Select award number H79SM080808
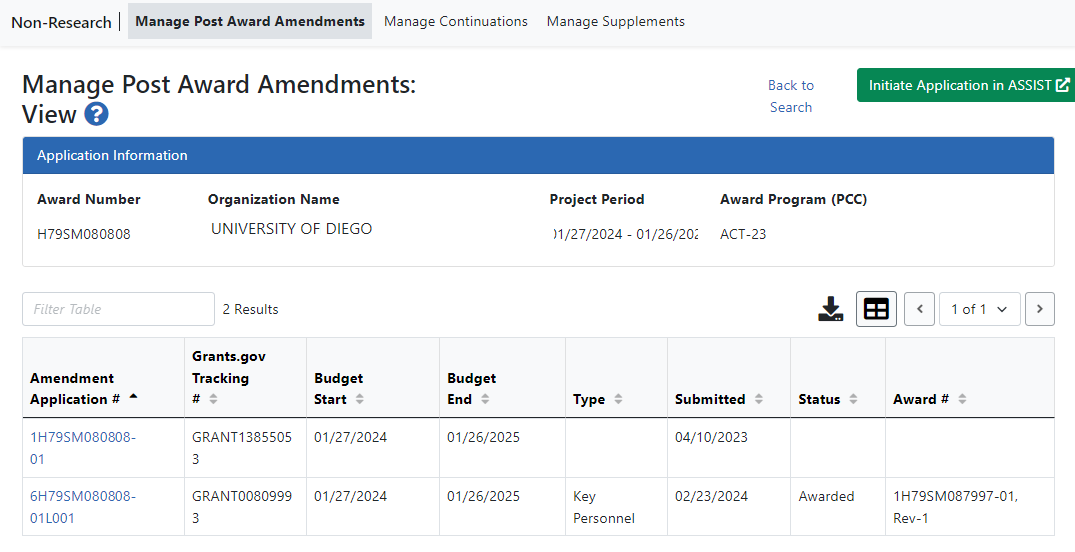Viewport: 1075px width, 552px height. click(84, 235)
